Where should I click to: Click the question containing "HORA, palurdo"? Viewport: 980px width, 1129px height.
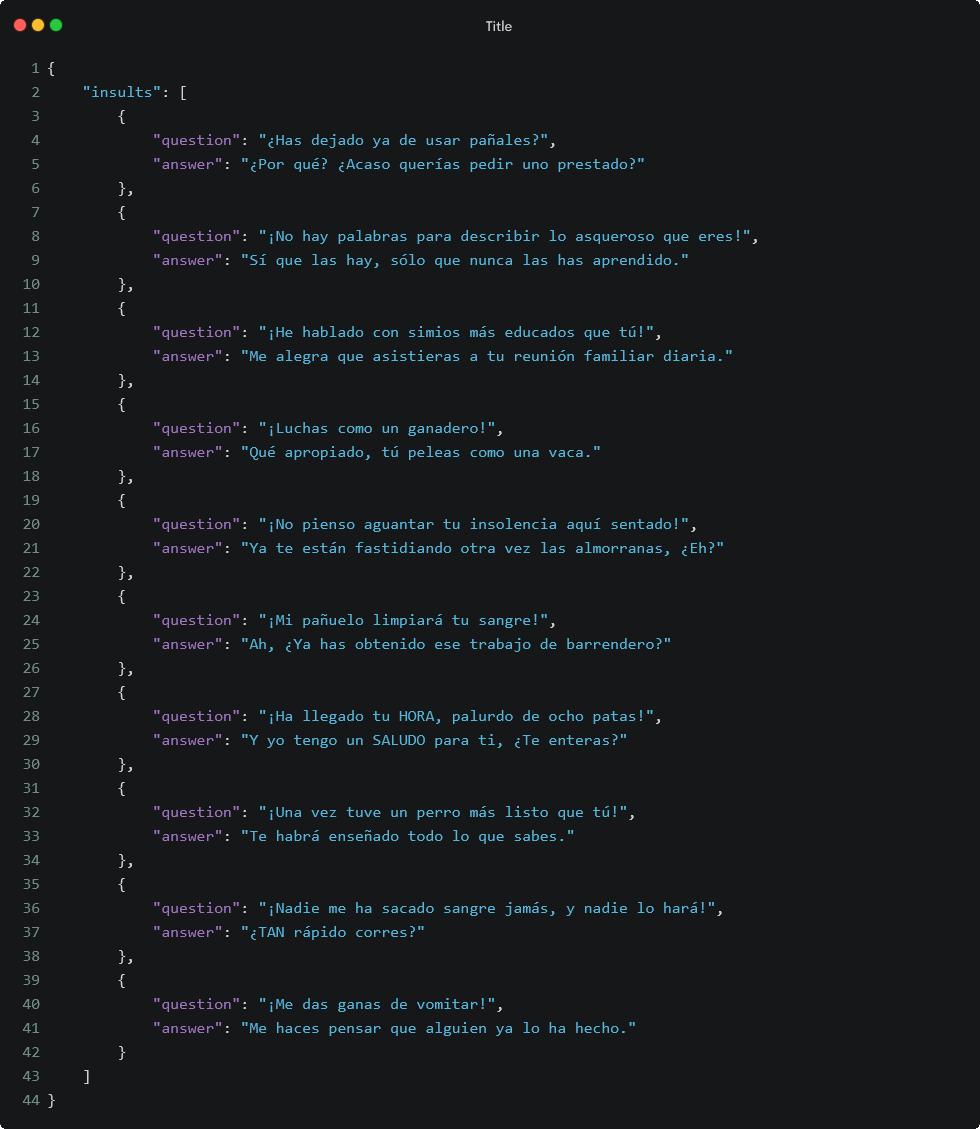coord(456,716)
